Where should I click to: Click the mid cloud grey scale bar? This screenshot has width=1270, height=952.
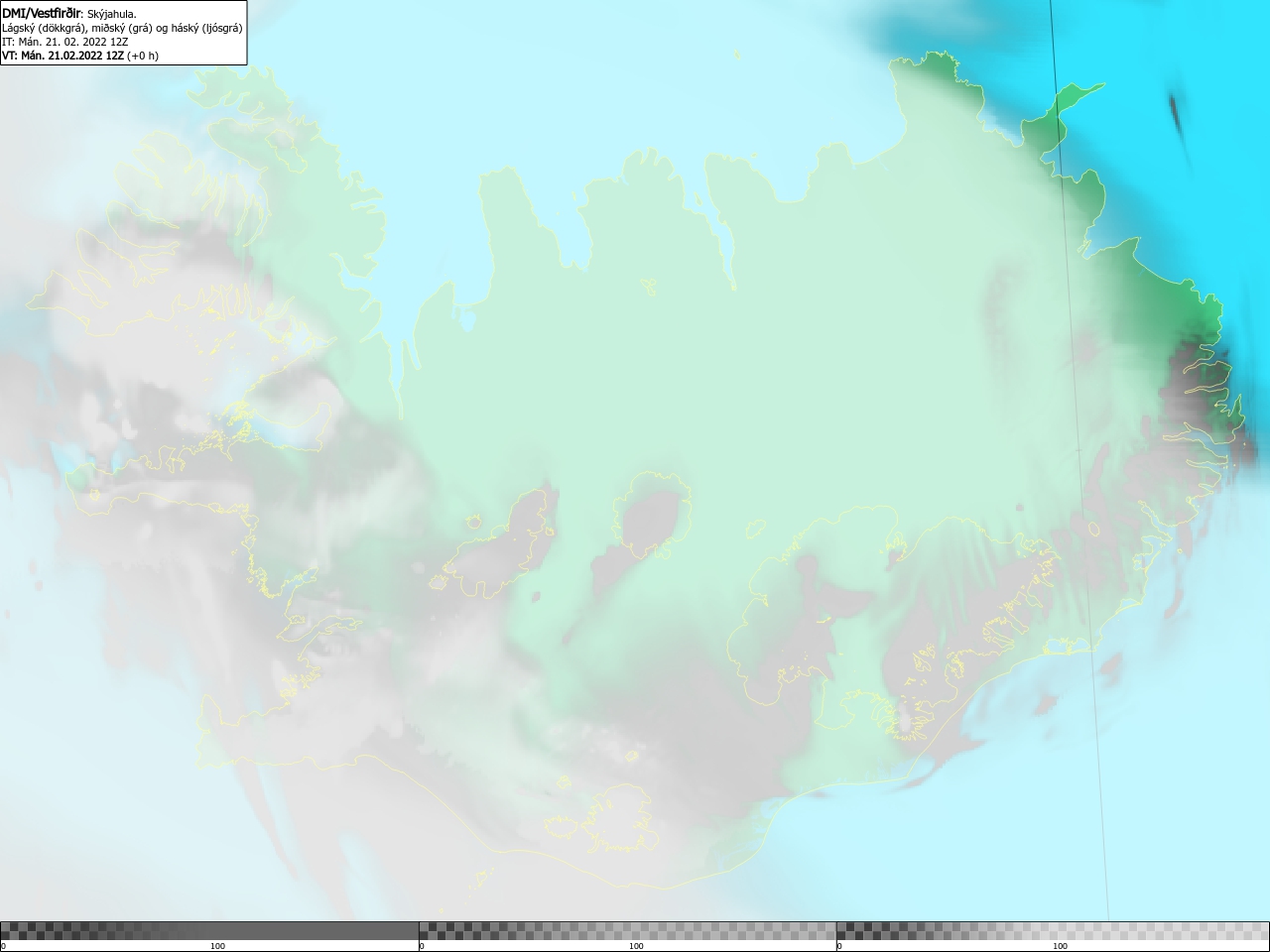tap(627, 930)
